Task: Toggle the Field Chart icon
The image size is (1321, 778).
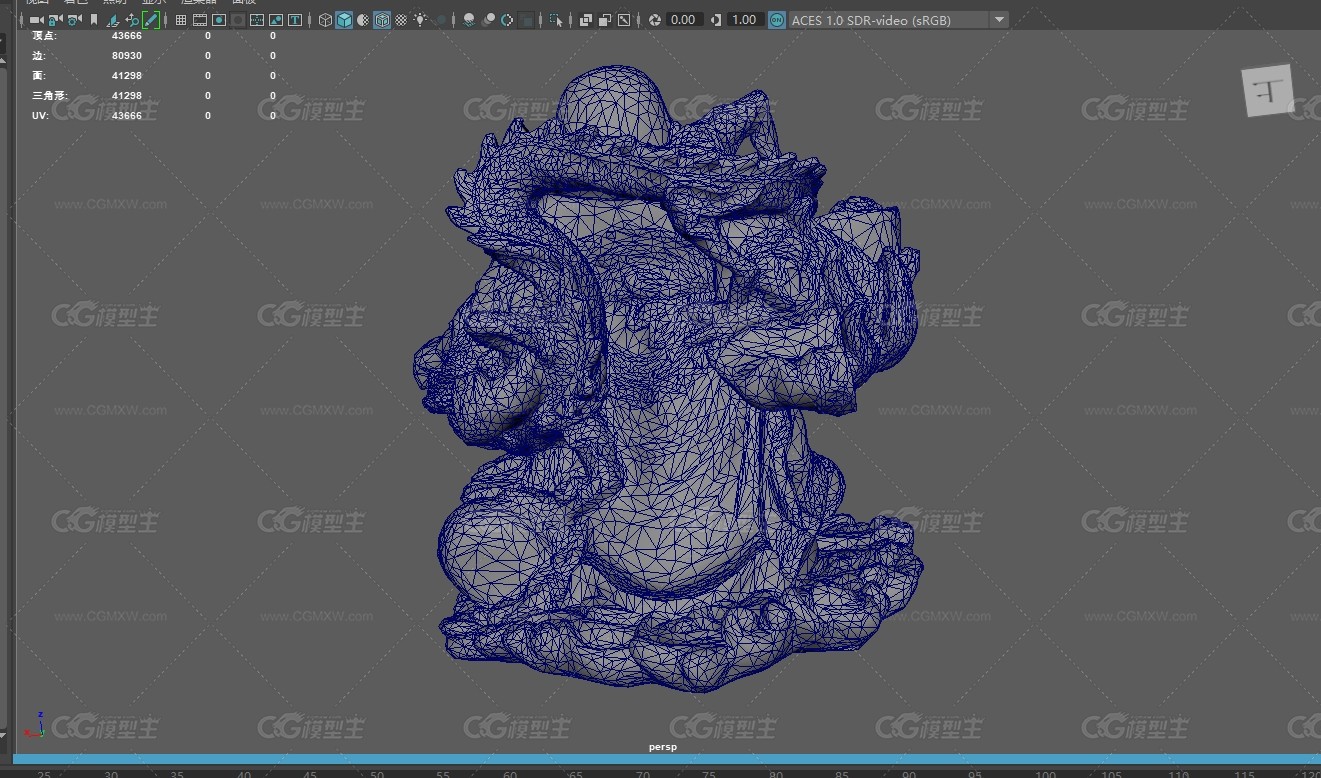Action: [257, 20]
